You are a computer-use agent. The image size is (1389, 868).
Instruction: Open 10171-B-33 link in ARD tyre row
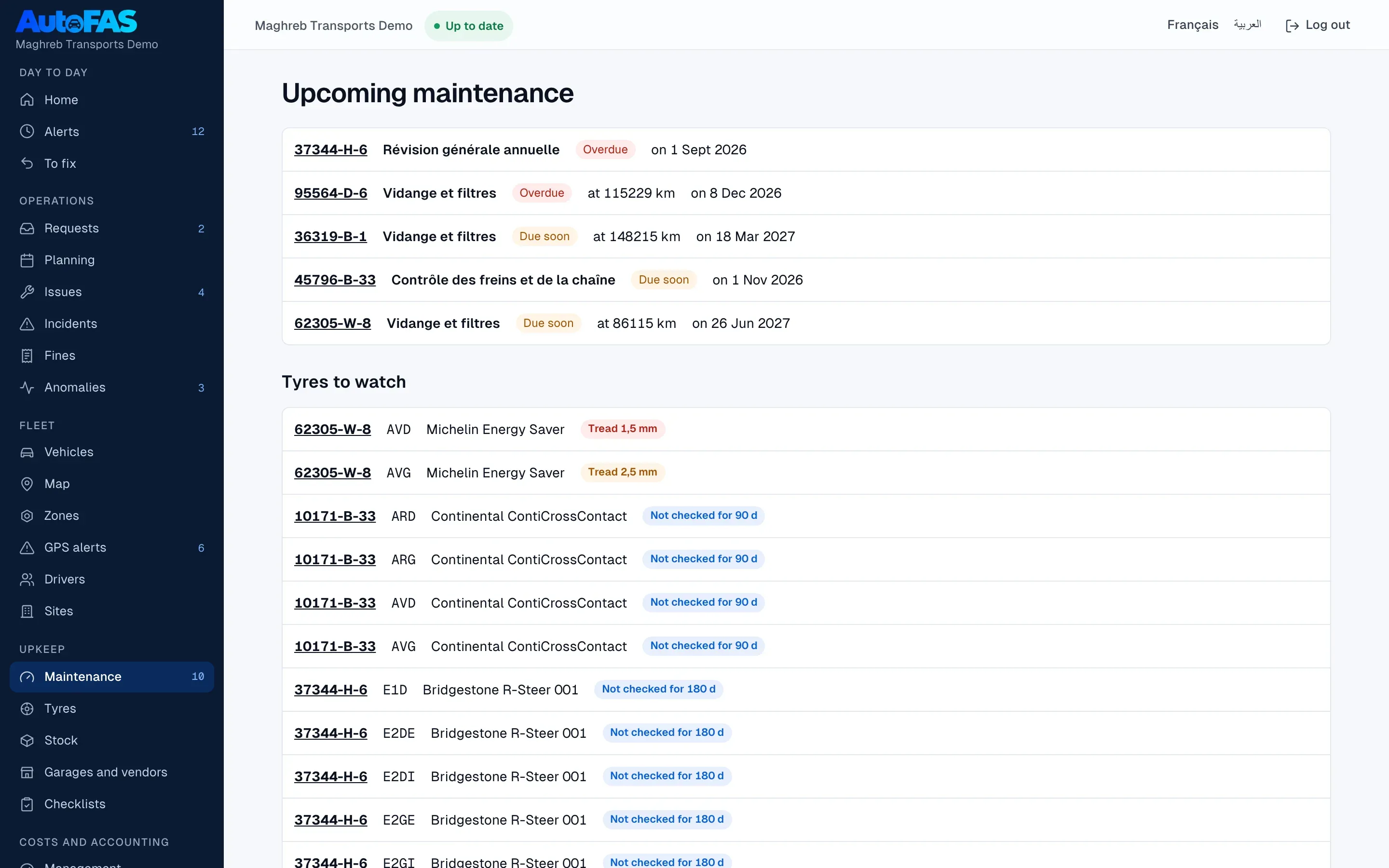[x=335, y=516]
